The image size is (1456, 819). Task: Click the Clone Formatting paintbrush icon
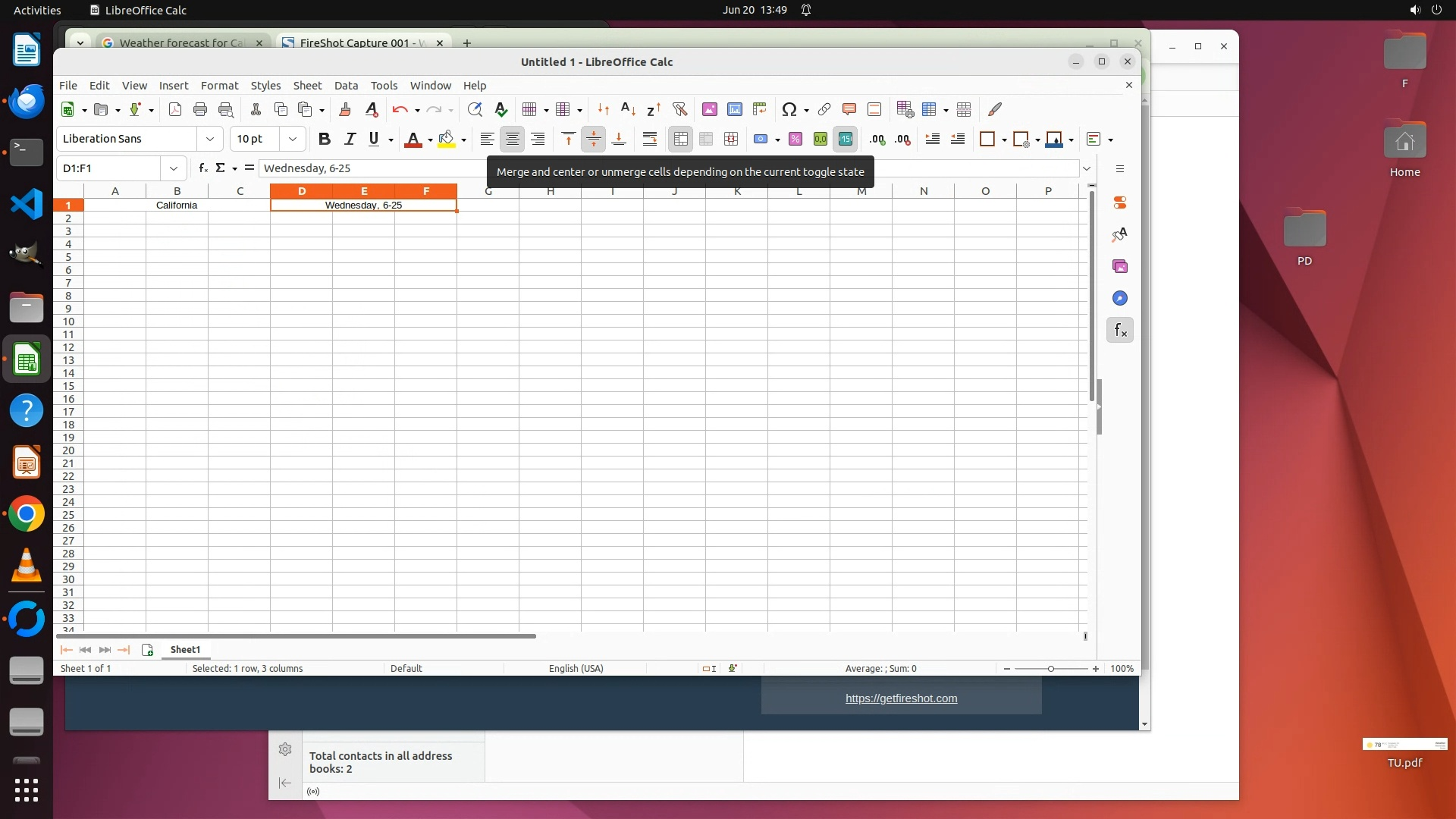(x=345, y=109)
